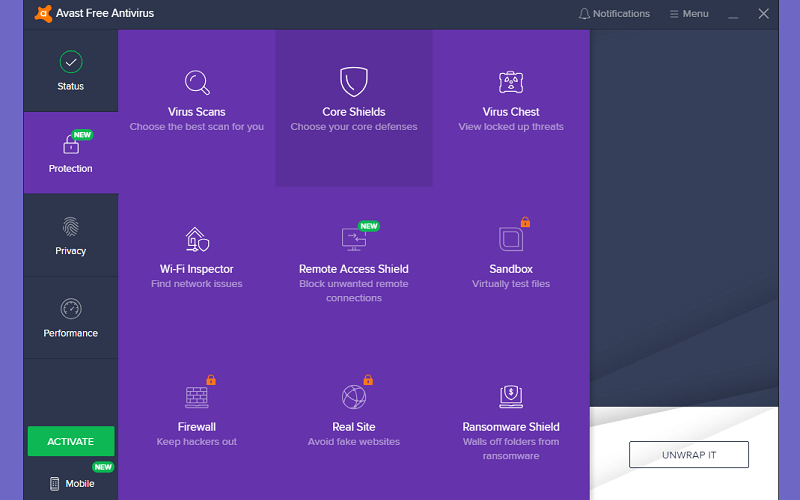Open the Status tab checkmark icon
The width and height of the screenshot is (800, 500).
71,62
